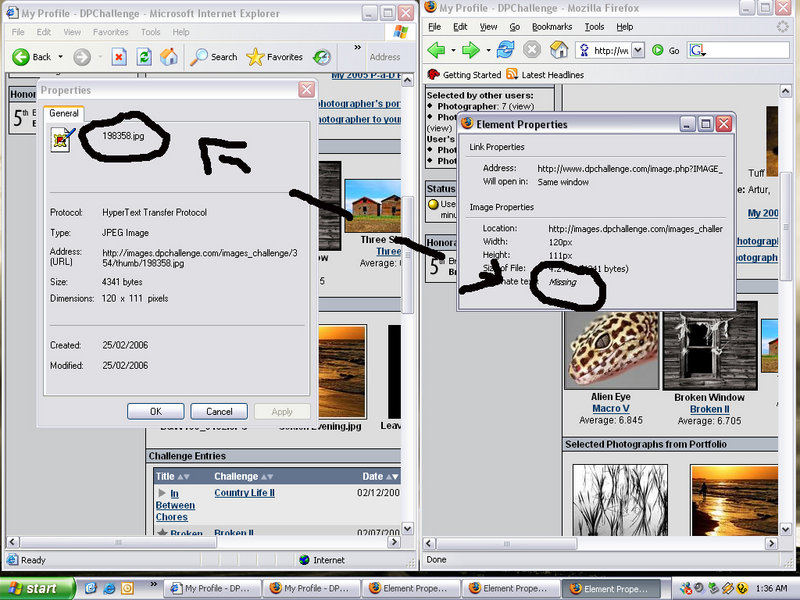
Task: Click OK in the Properties dialog
Action: pos(155,411)
